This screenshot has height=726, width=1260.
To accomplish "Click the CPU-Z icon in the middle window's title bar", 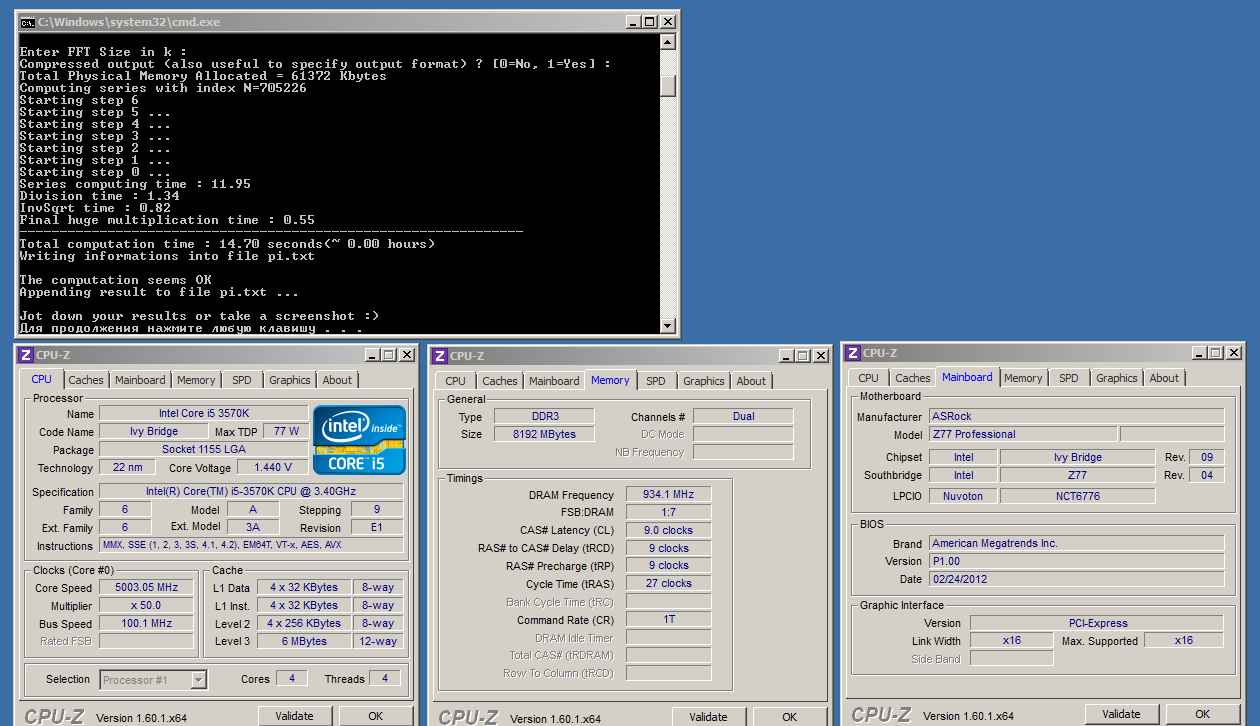I will pyautogui.click(x=440, y=356).
